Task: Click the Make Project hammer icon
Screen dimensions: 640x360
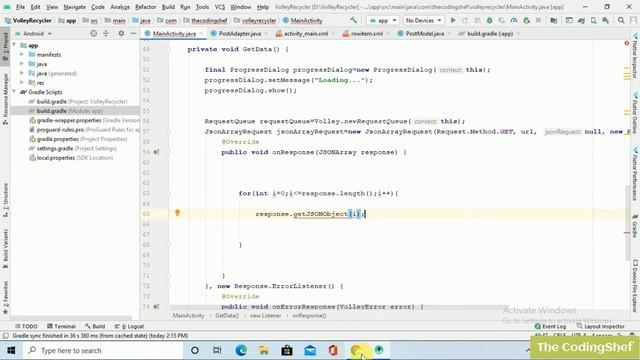Action: (x=353, y=20)
